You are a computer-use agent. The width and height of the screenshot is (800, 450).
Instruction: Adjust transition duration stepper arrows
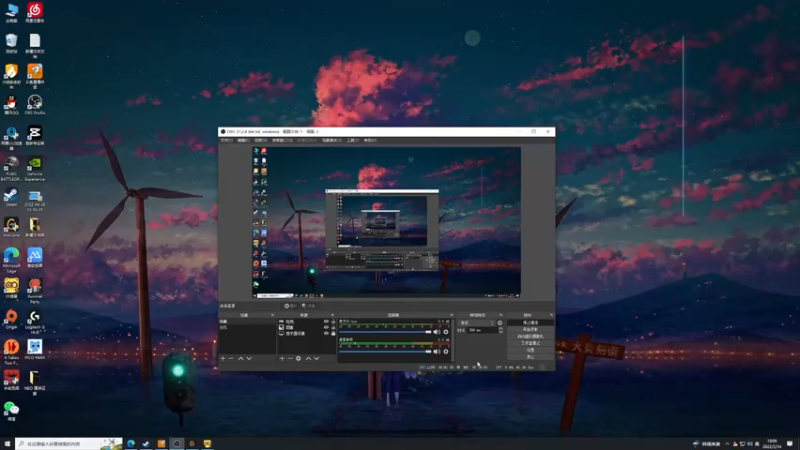coord(501,330)
